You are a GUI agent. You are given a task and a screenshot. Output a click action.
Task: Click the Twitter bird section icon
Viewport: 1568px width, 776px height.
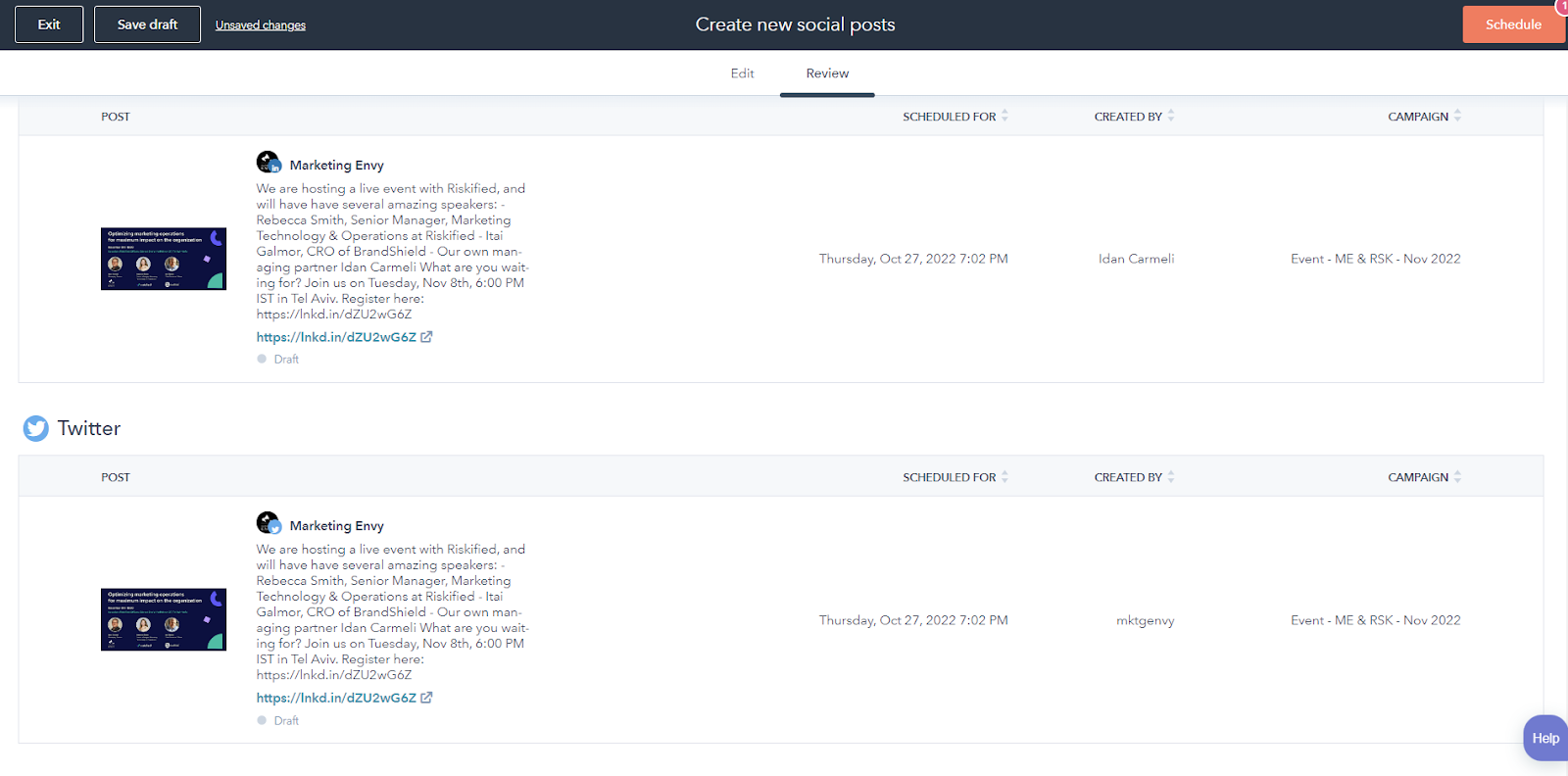pyautogui.click(x=36, y=428)
